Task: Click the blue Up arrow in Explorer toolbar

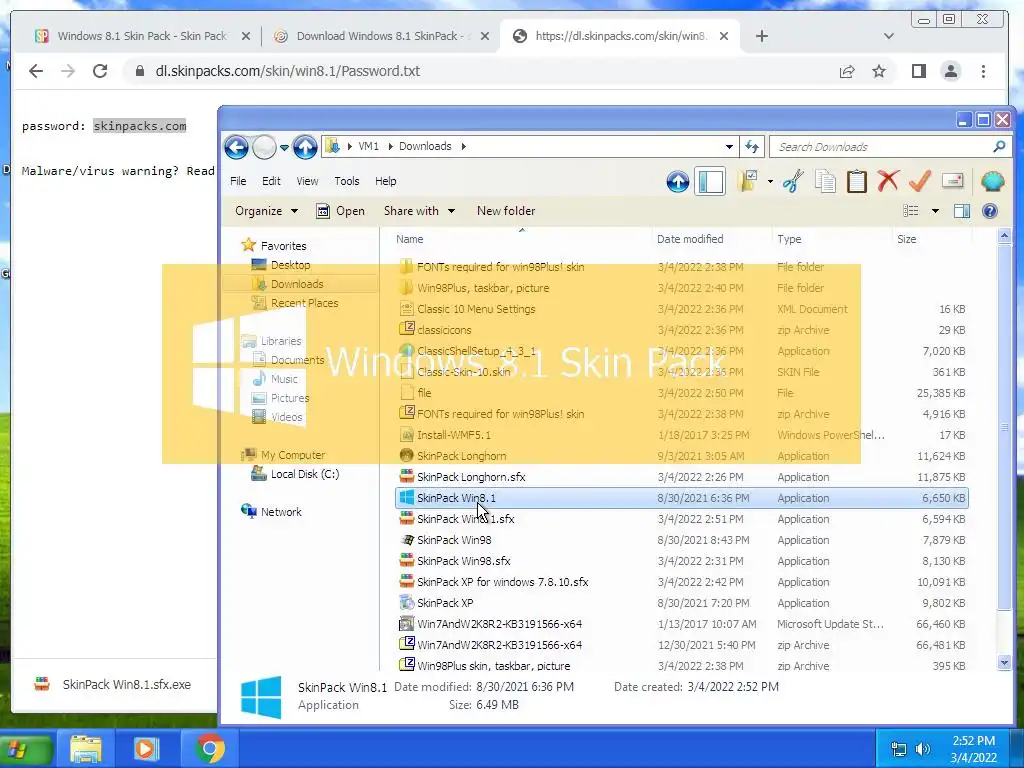Action: coord(678,182)
